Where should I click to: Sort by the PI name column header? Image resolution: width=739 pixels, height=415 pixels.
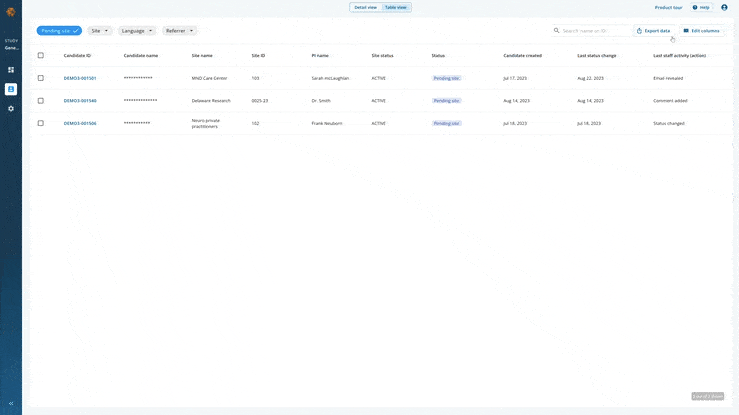320,56
